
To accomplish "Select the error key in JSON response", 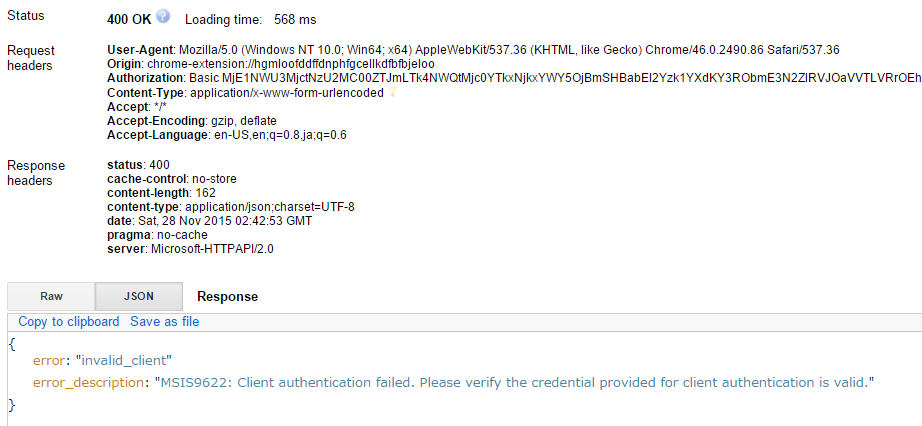I will point(51,360).
